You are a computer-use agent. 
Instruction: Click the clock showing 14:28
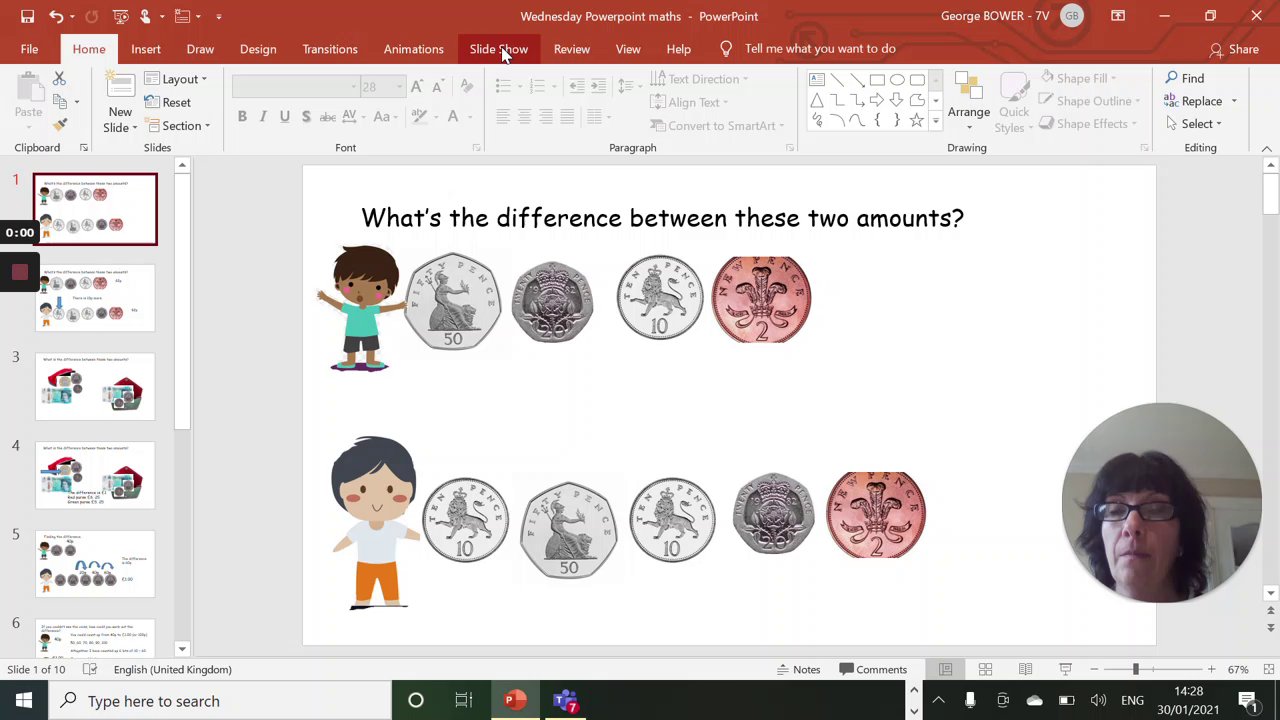[1188, 691]
